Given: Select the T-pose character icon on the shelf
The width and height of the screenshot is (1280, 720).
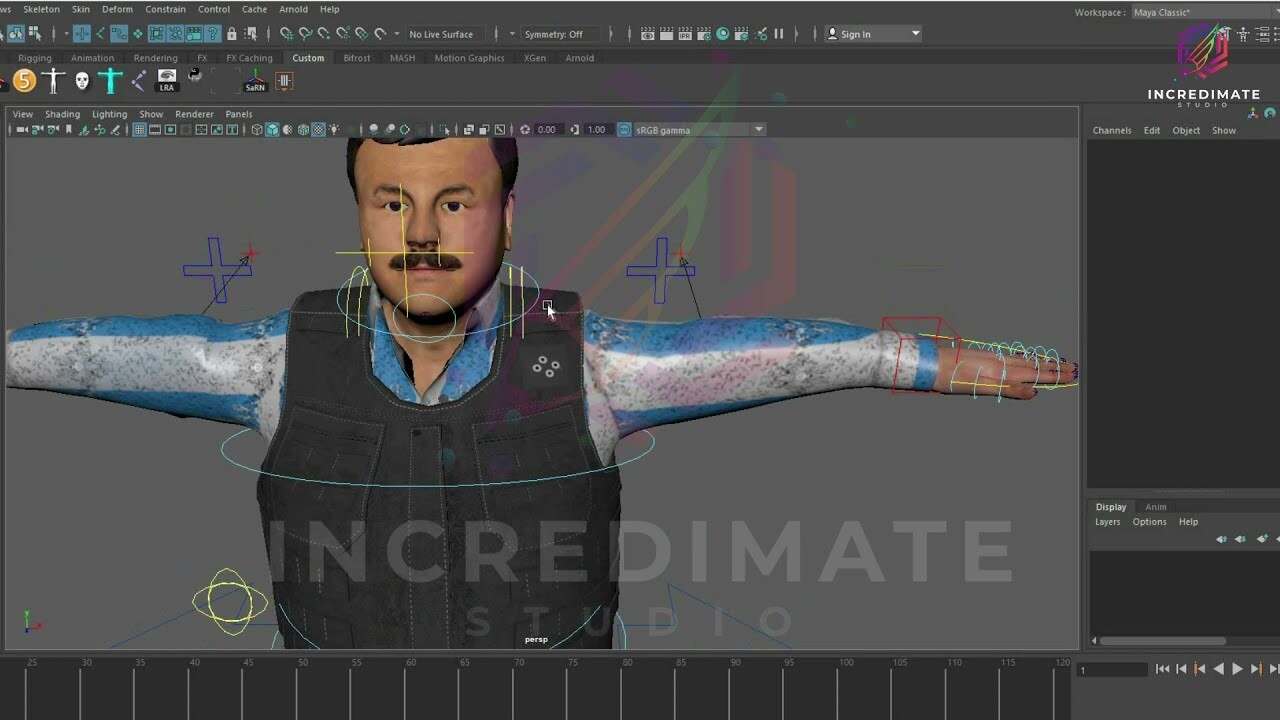Looking at the screenshot, I should 52,80.
